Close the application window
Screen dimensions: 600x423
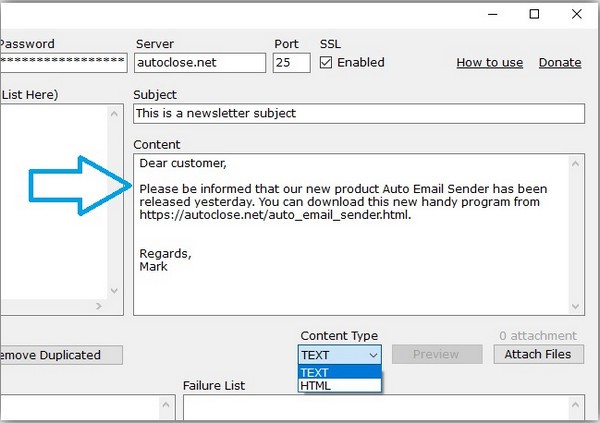577,14
